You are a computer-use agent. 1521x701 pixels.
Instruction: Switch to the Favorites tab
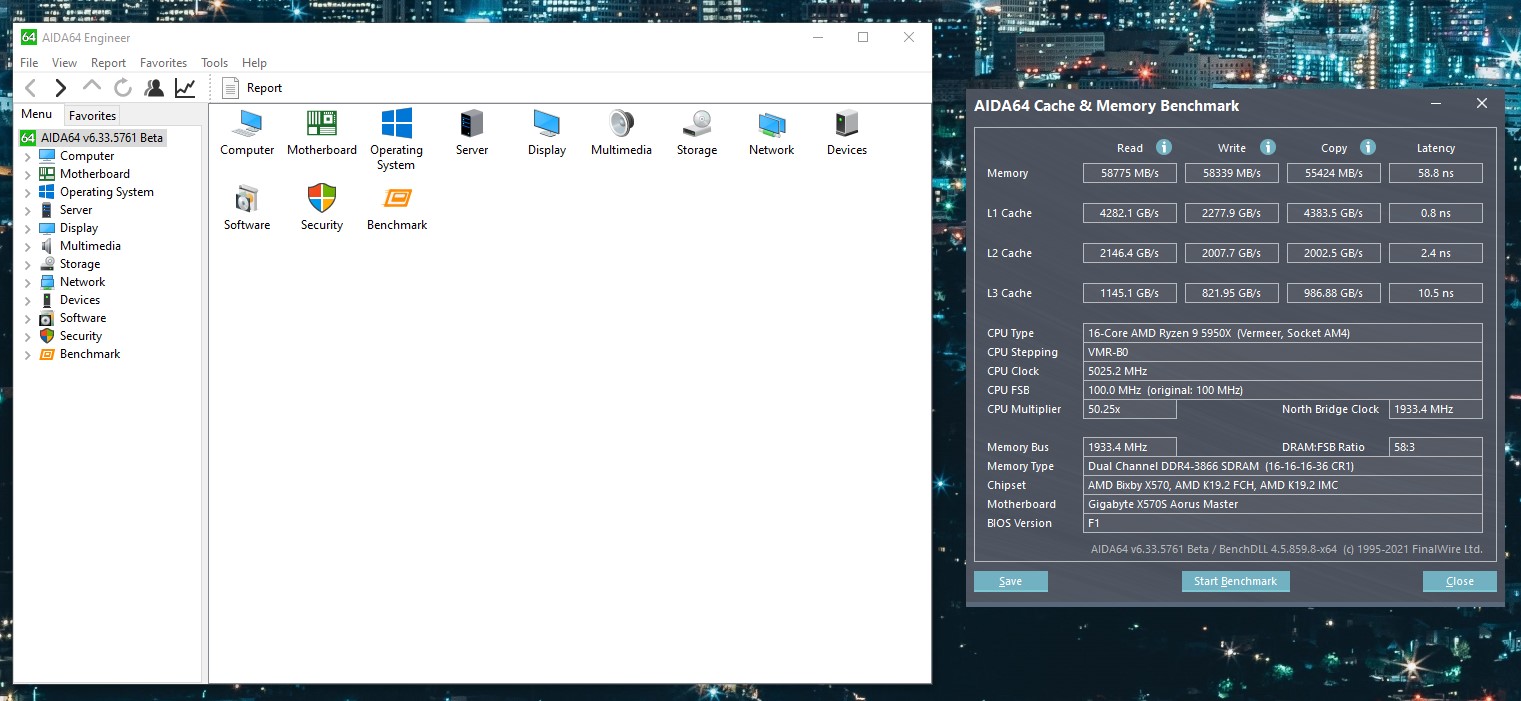[92, 115]
